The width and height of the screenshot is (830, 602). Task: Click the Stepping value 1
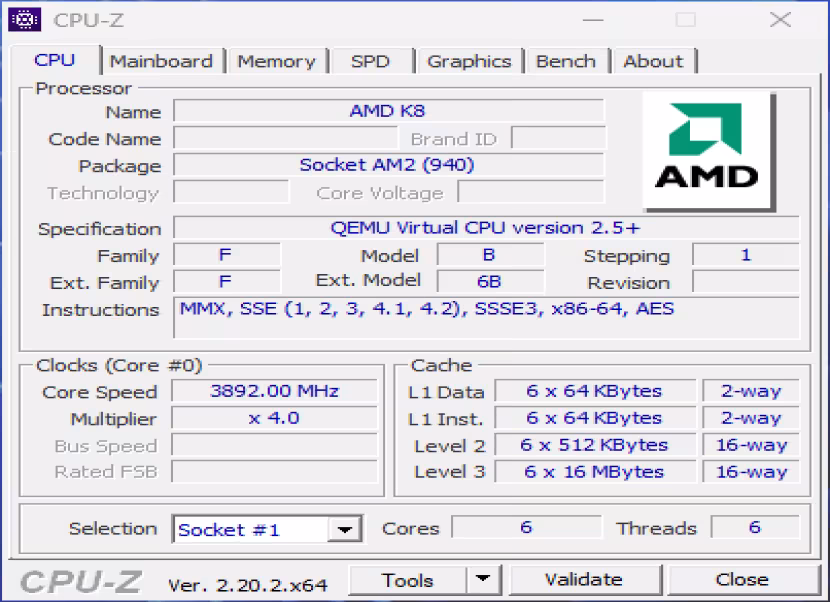[x=746, y=255]
